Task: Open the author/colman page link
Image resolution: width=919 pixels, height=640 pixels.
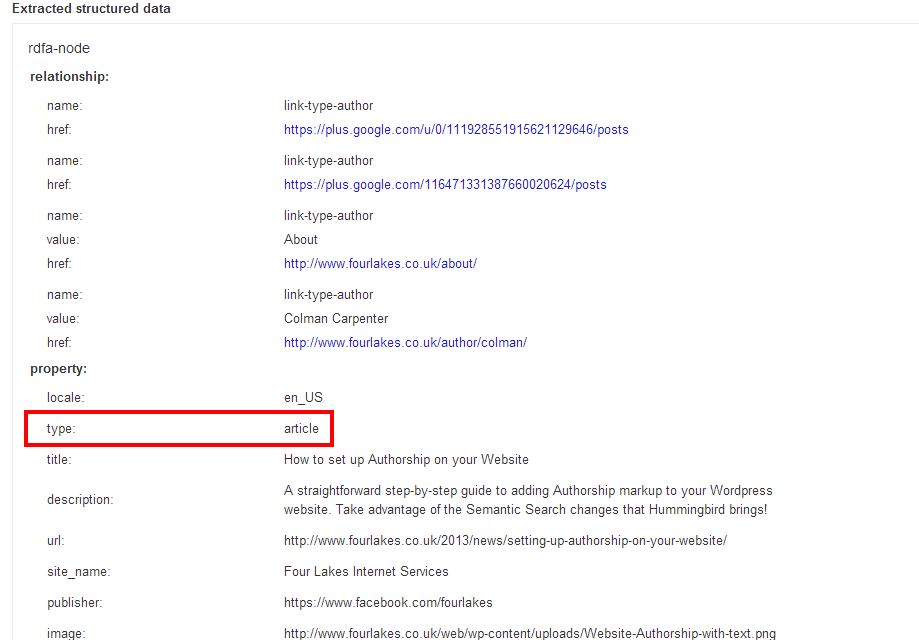Action: pyautogui.click(x=405, y=343)
